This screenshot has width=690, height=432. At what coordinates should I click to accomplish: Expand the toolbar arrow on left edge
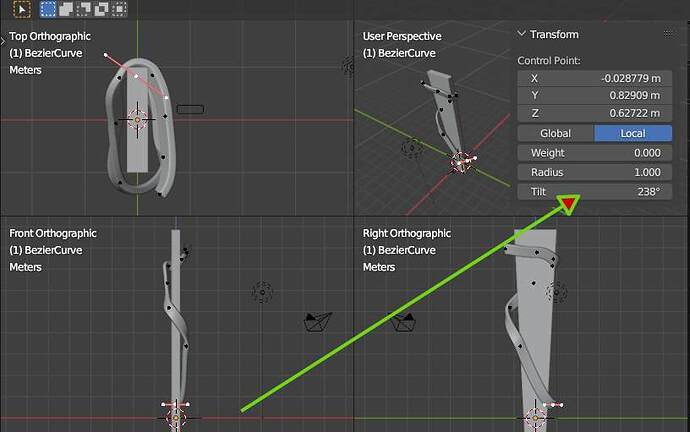coord(3,41)
